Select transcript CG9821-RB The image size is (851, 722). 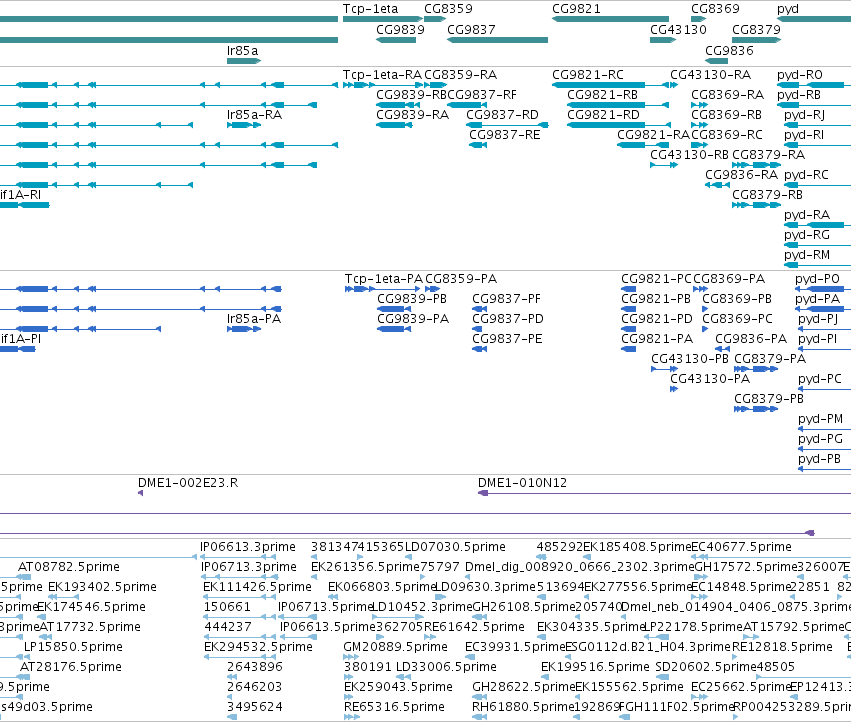point(602,94)
